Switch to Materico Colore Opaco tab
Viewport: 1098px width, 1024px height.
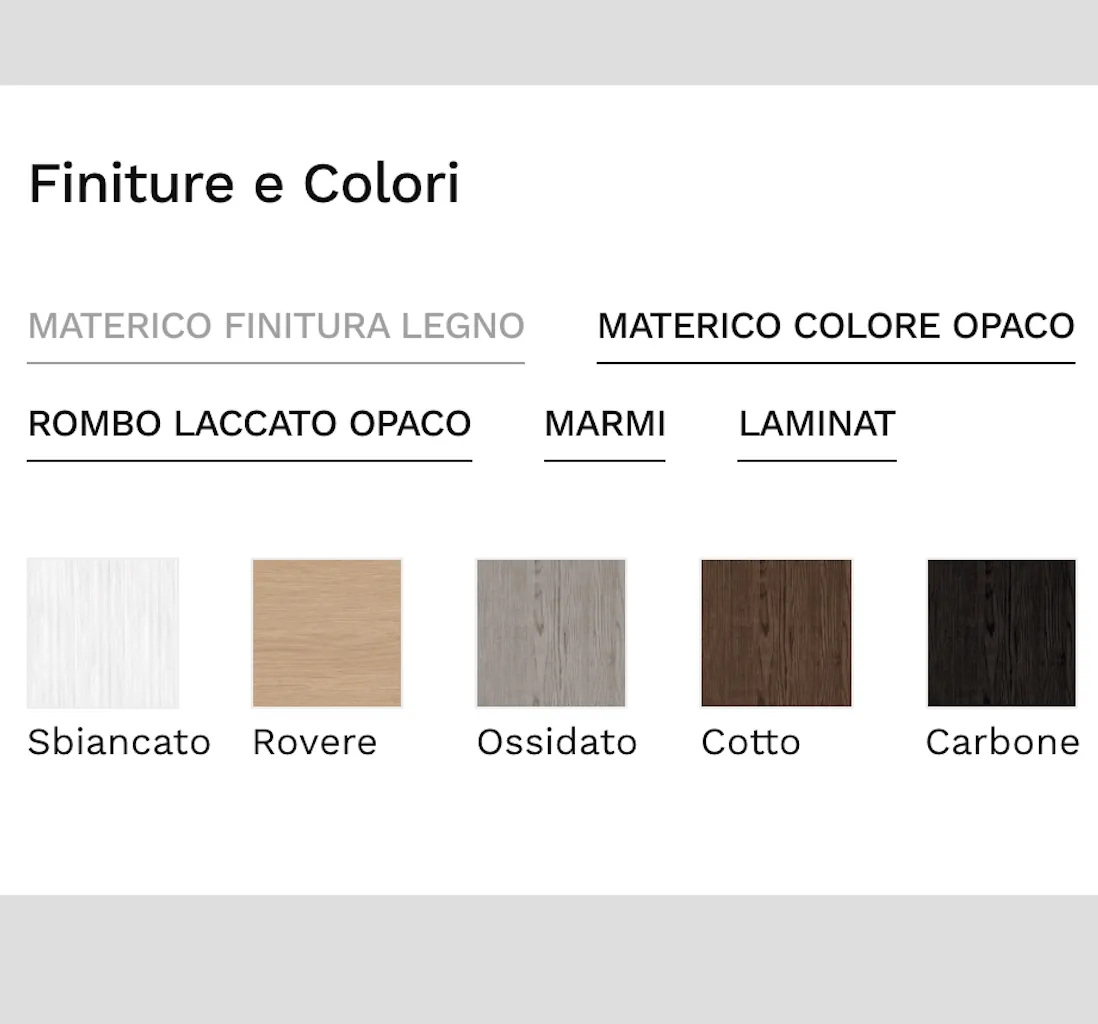[836, 326]
